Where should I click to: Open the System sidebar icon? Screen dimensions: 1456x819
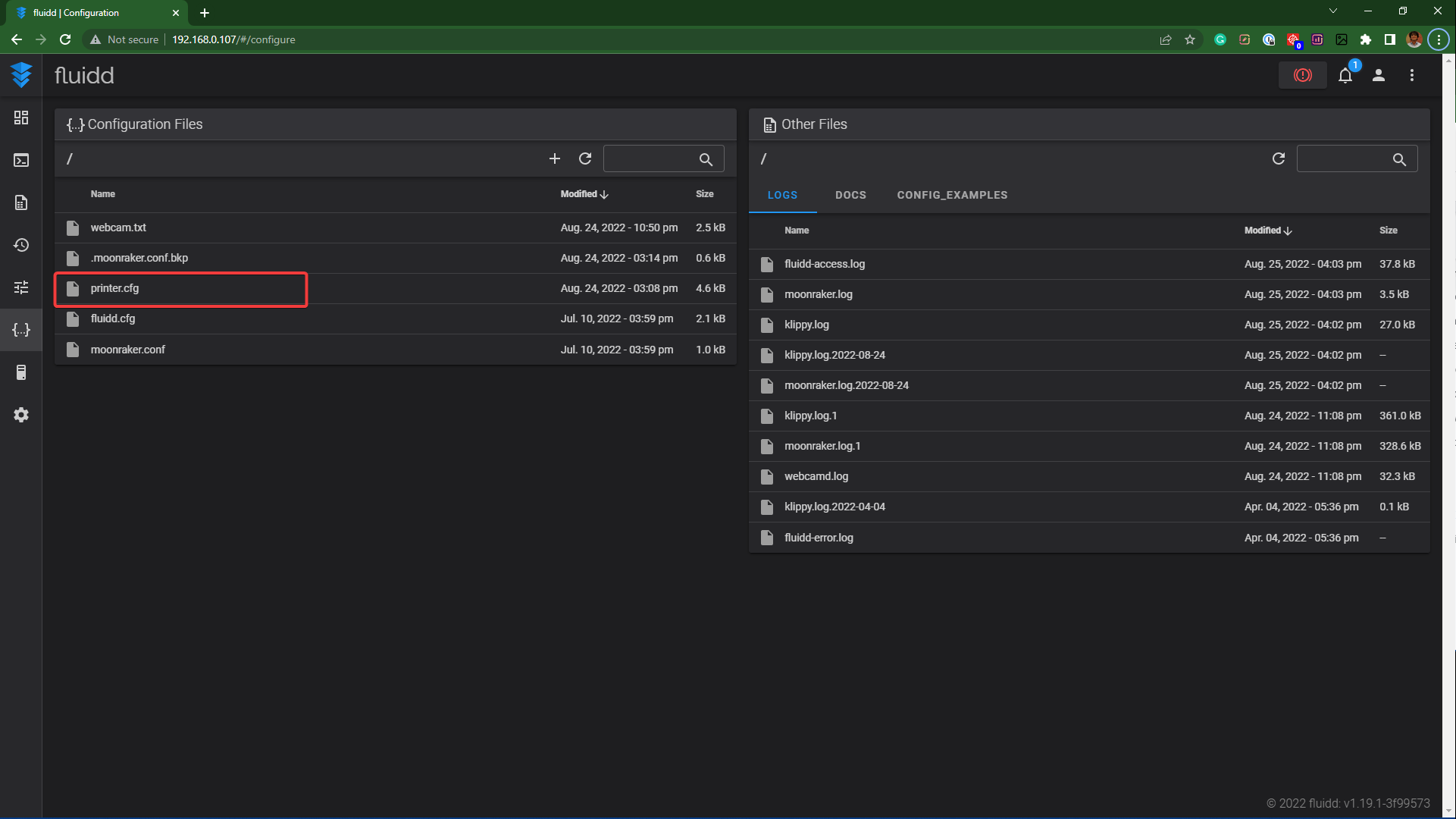[x=21, y=372]
